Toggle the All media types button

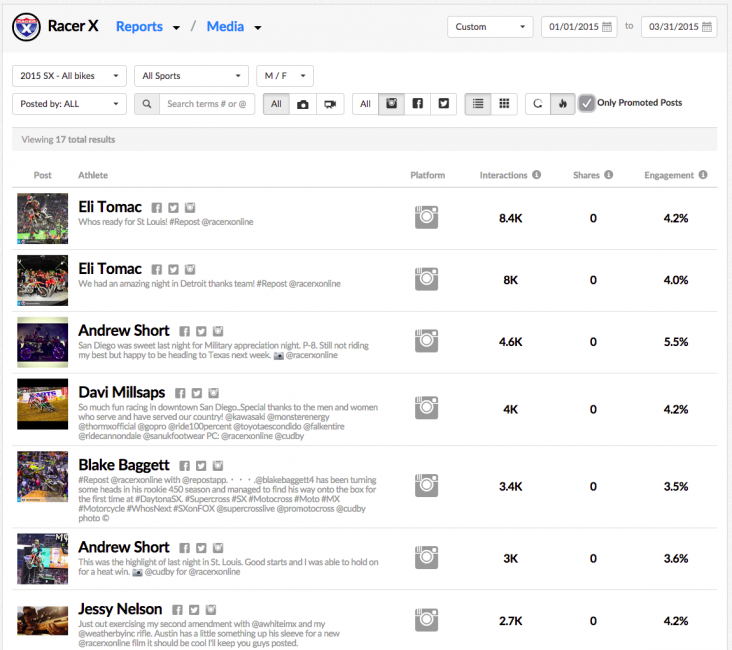[x=276, y=104]
